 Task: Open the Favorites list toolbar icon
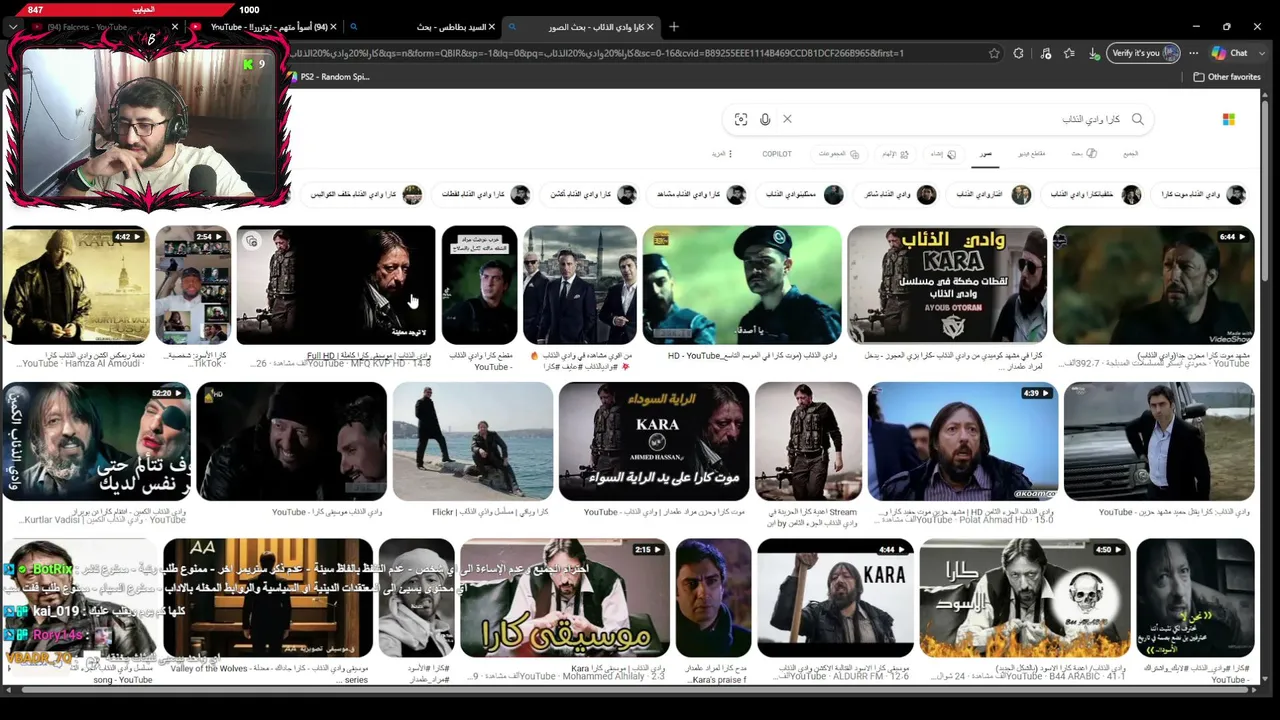click(1069, 53)
